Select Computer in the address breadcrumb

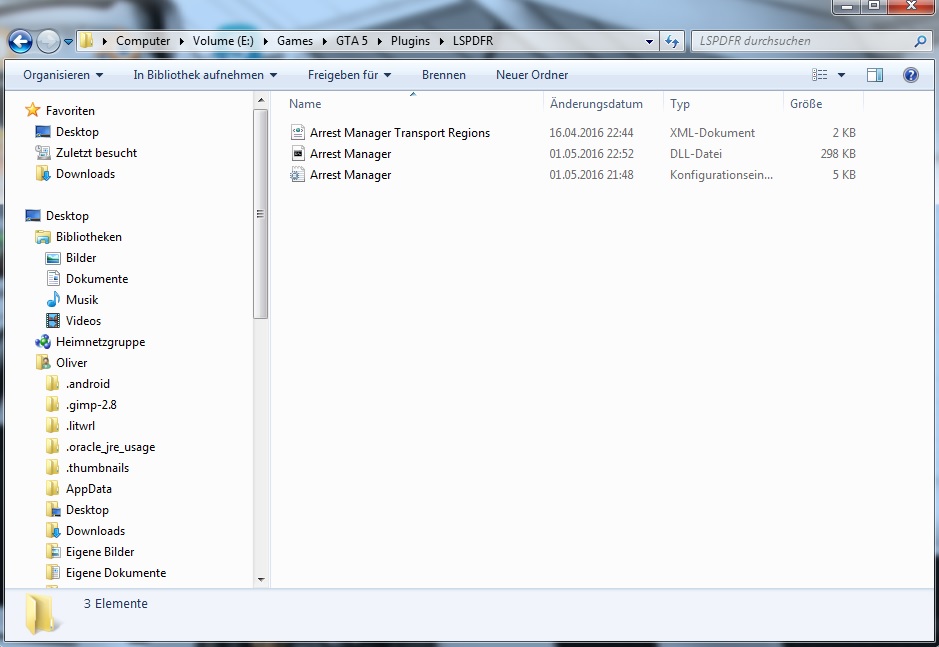click(143, 41)
